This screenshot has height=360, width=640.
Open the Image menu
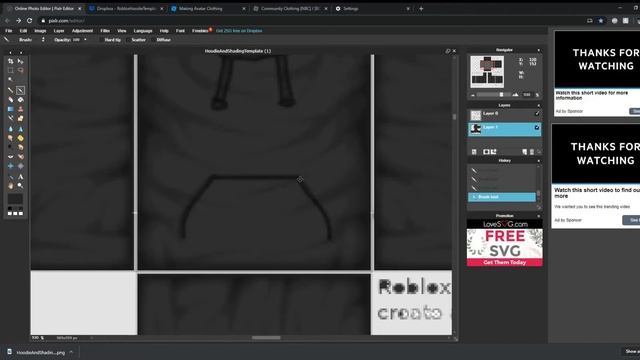(x=40, y=31)
